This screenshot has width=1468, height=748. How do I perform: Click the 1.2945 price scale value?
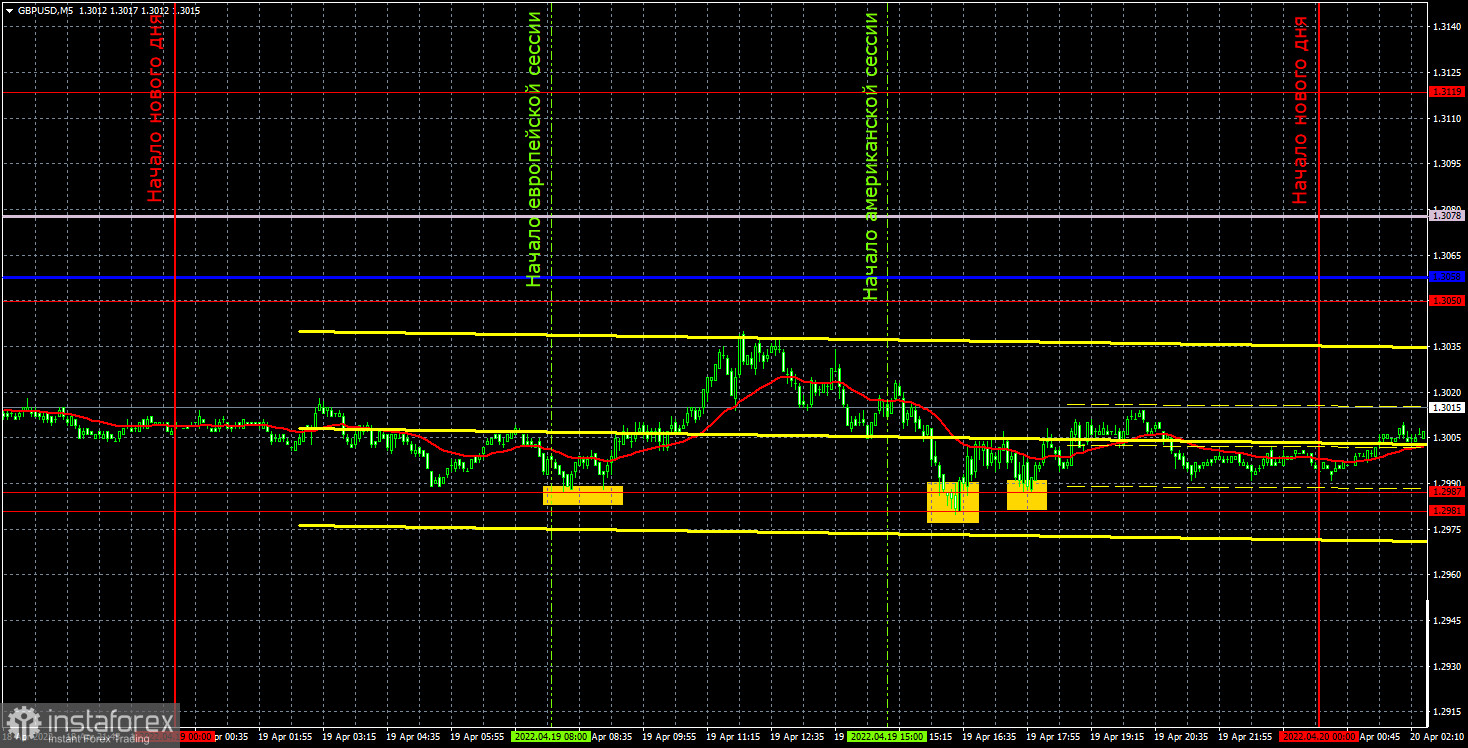coord(1446,620)
